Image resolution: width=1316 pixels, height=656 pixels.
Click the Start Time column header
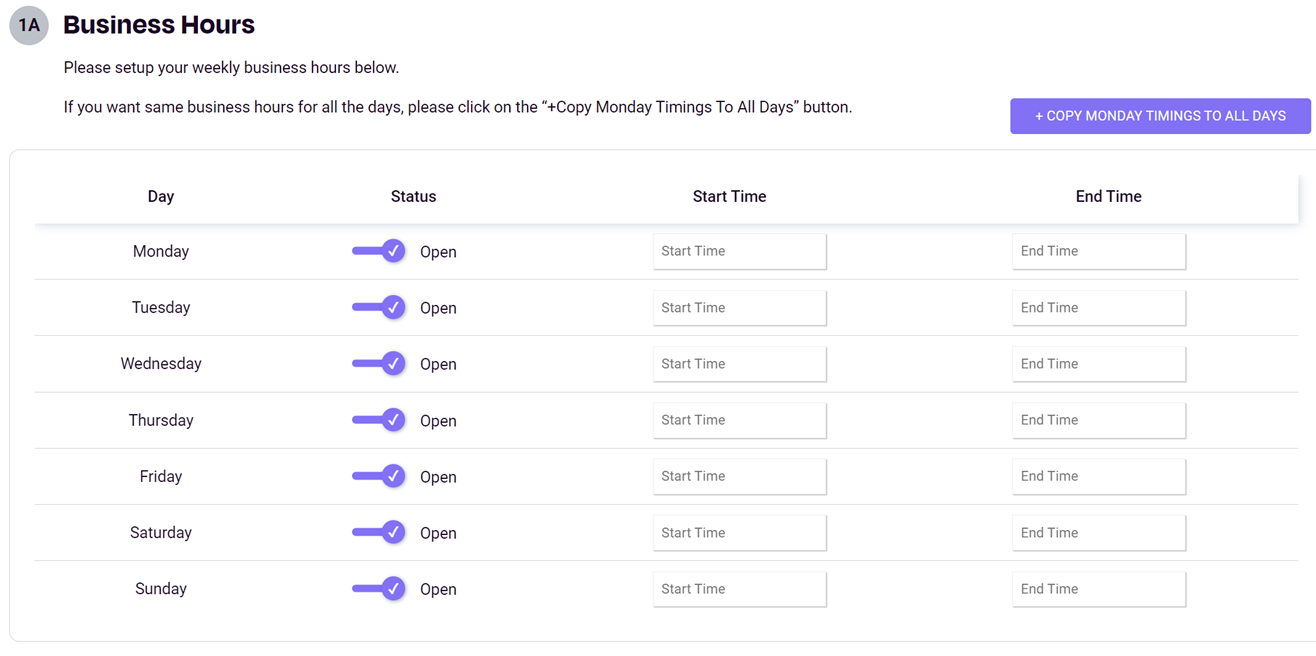click(729, 197)
